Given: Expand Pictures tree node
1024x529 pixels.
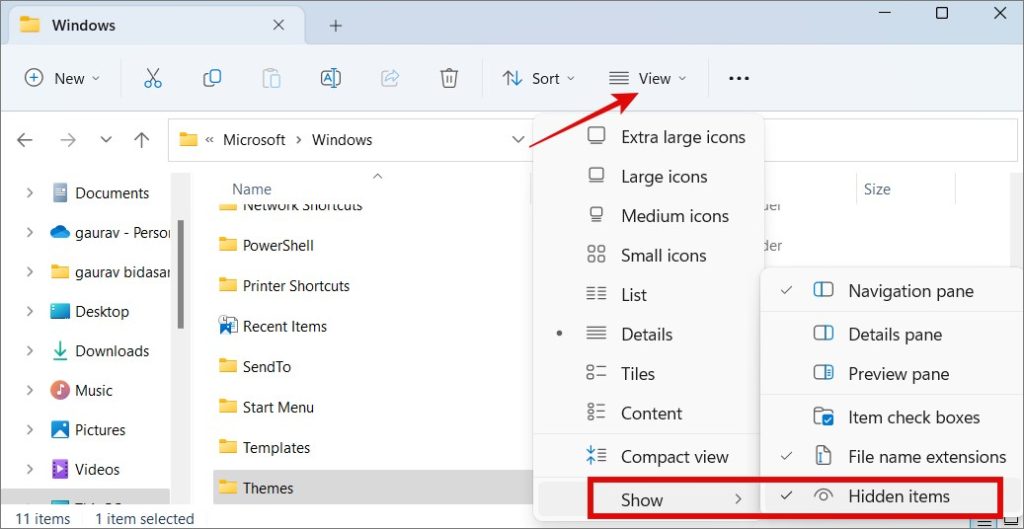Looking at the screenshot, I should pyautogui.click(x=29, y=430).
